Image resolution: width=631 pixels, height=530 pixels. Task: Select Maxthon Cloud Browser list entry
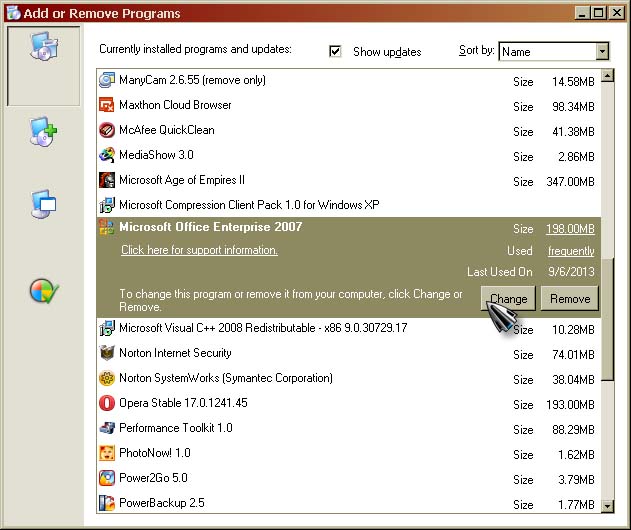pyautogui.click(x=175, y=105)
